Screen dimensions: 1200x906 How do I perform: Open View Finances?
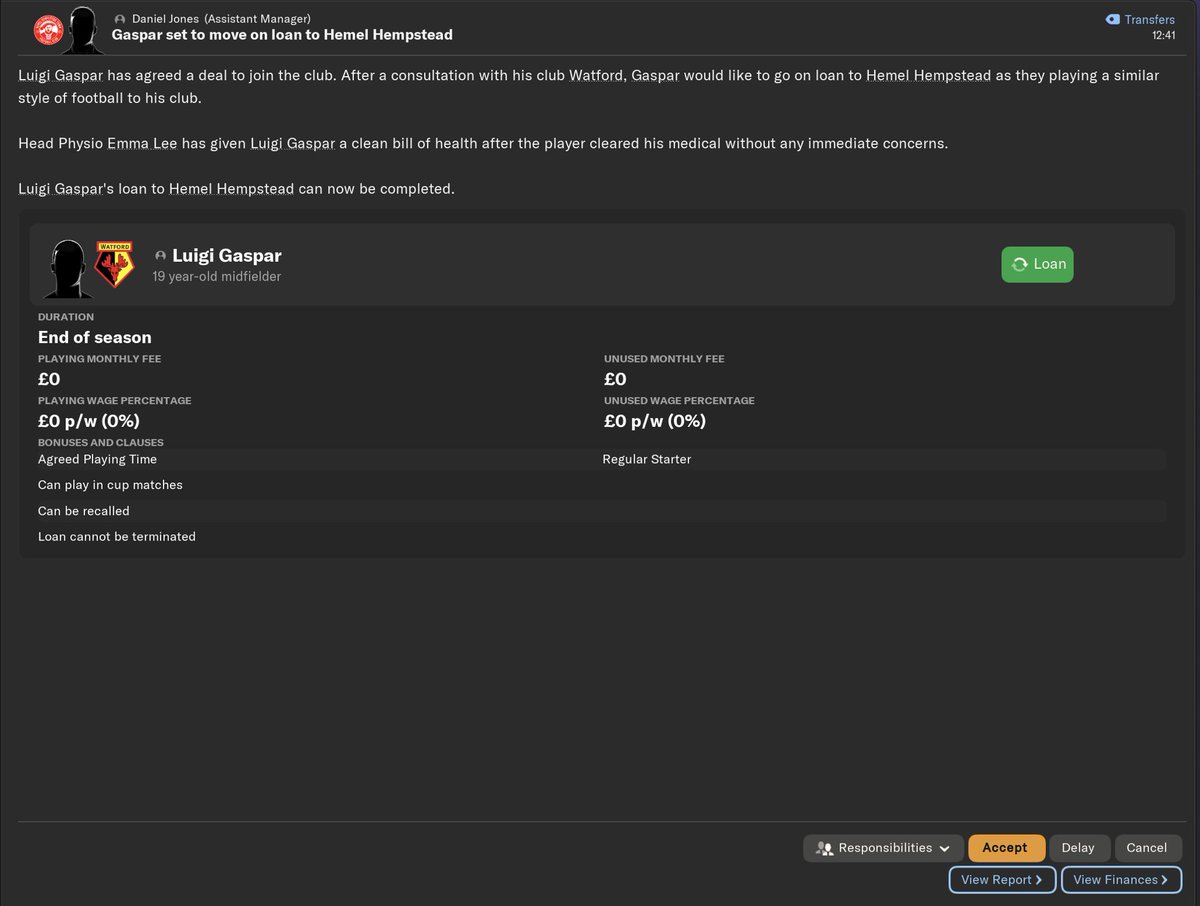point(1121,880)
